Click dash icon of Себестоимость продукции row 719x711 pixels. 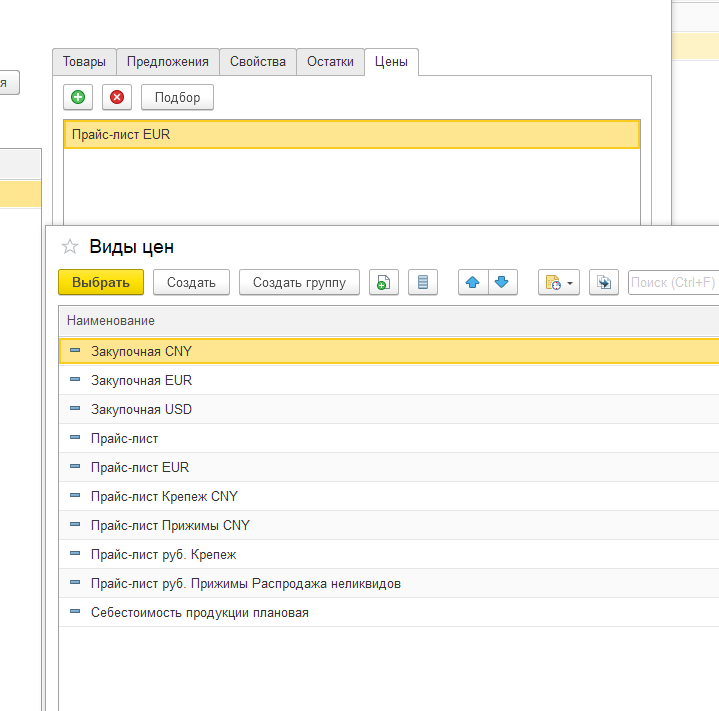tap(75, 612)
